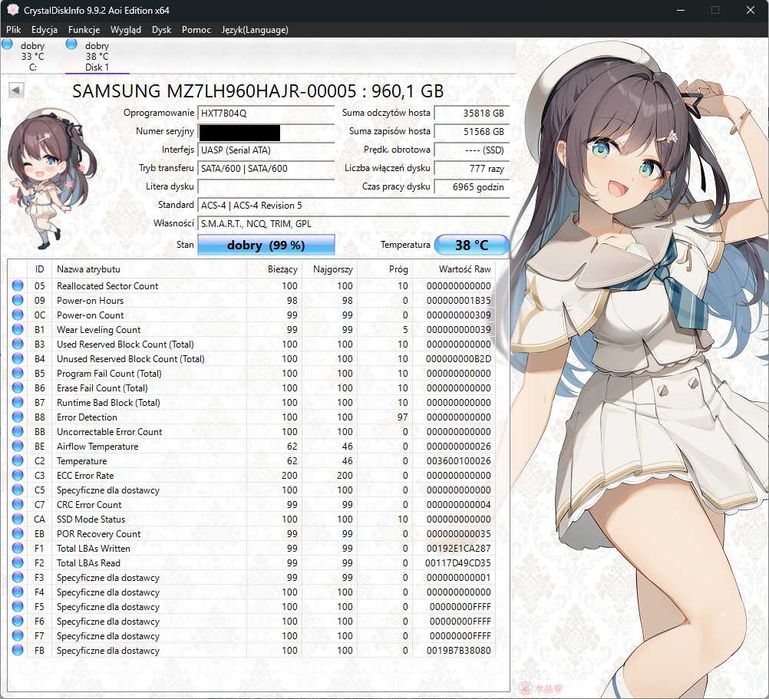
Task: Click status icon of Erase Fail Count
Action: click(18, 388)
